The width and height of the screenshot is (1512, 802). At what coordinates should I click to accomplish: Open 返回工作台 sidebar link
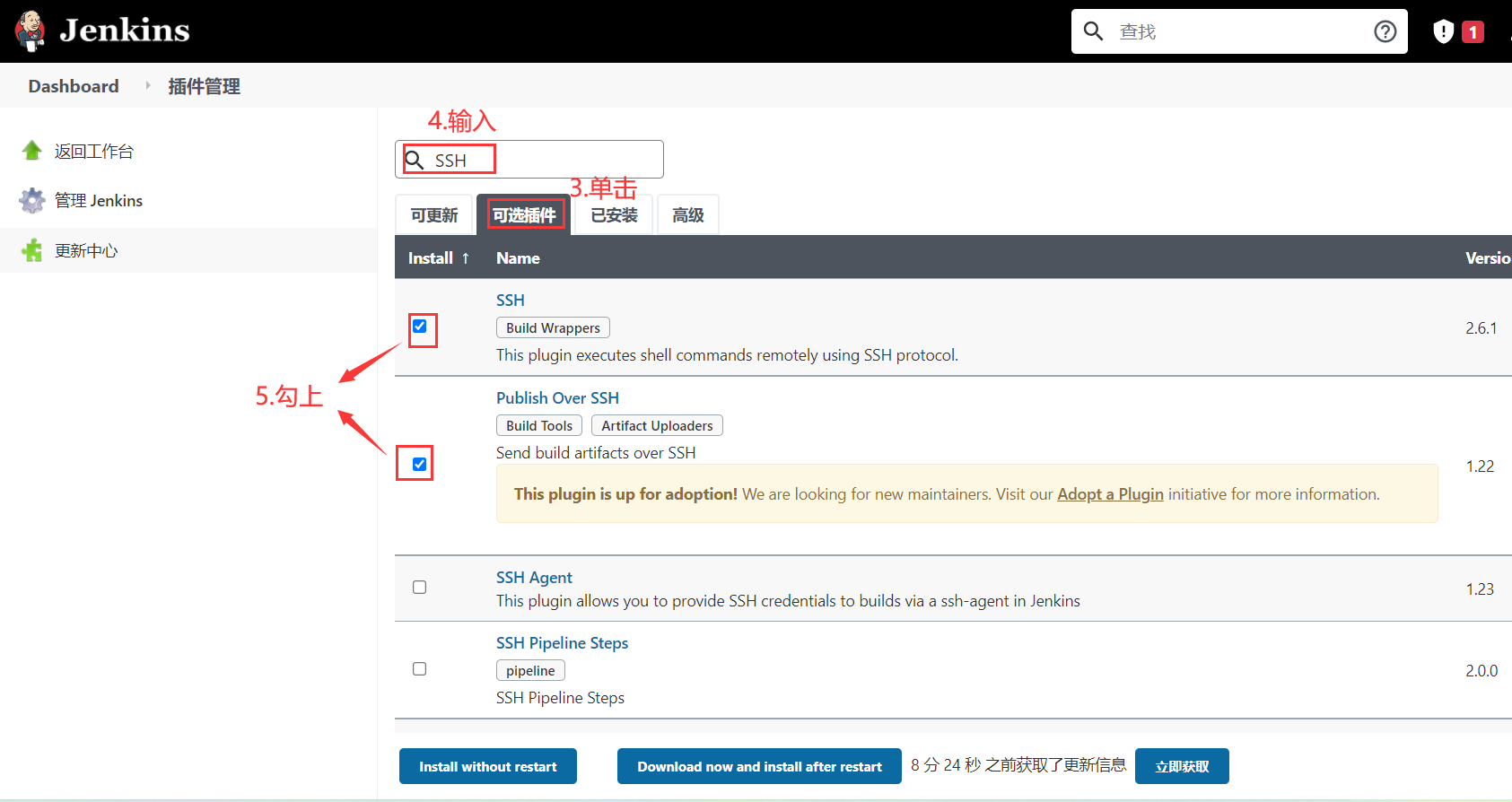click(94, 151)
